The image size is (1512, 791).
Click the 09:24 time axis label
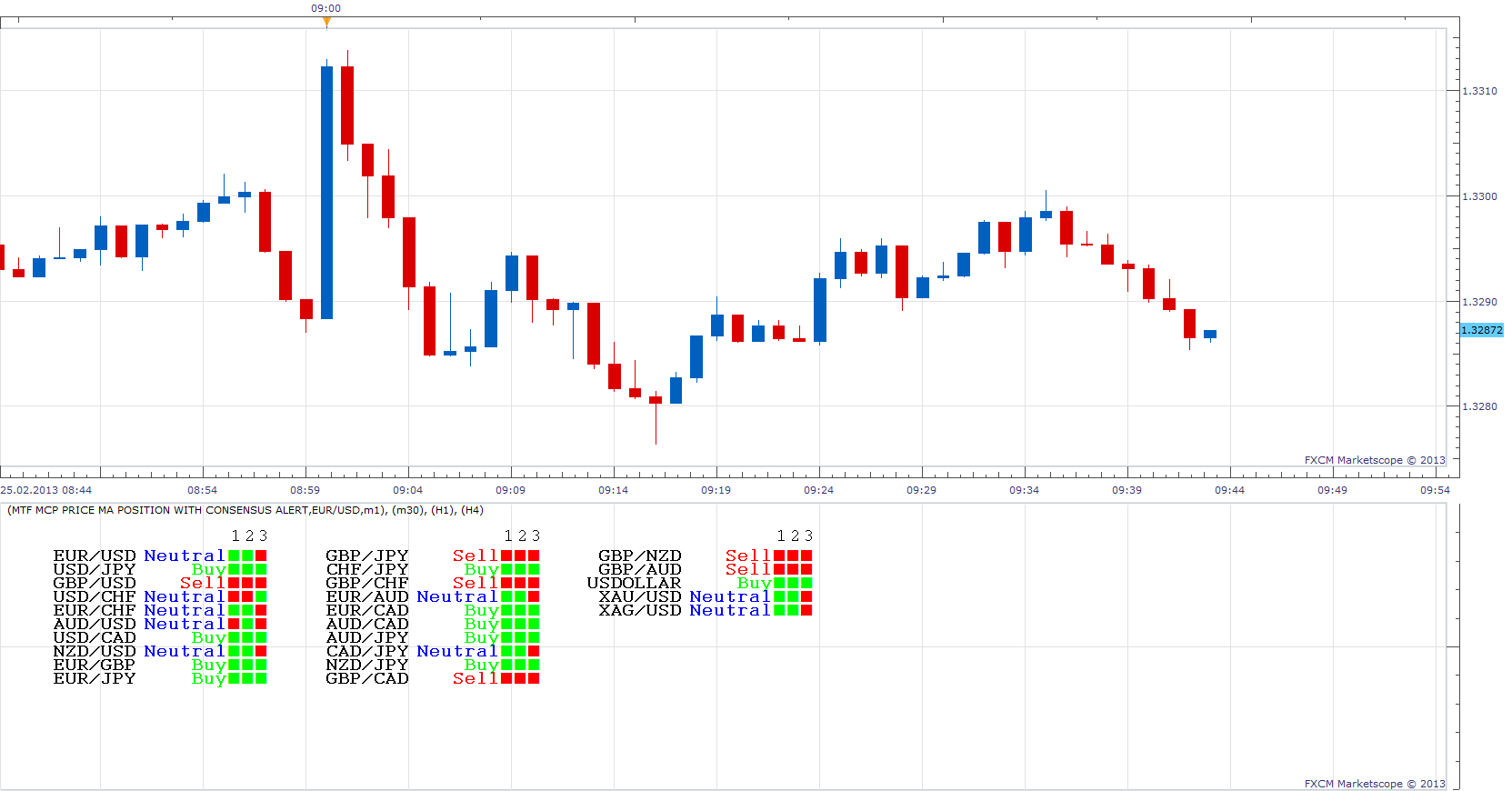coord(818,490)
